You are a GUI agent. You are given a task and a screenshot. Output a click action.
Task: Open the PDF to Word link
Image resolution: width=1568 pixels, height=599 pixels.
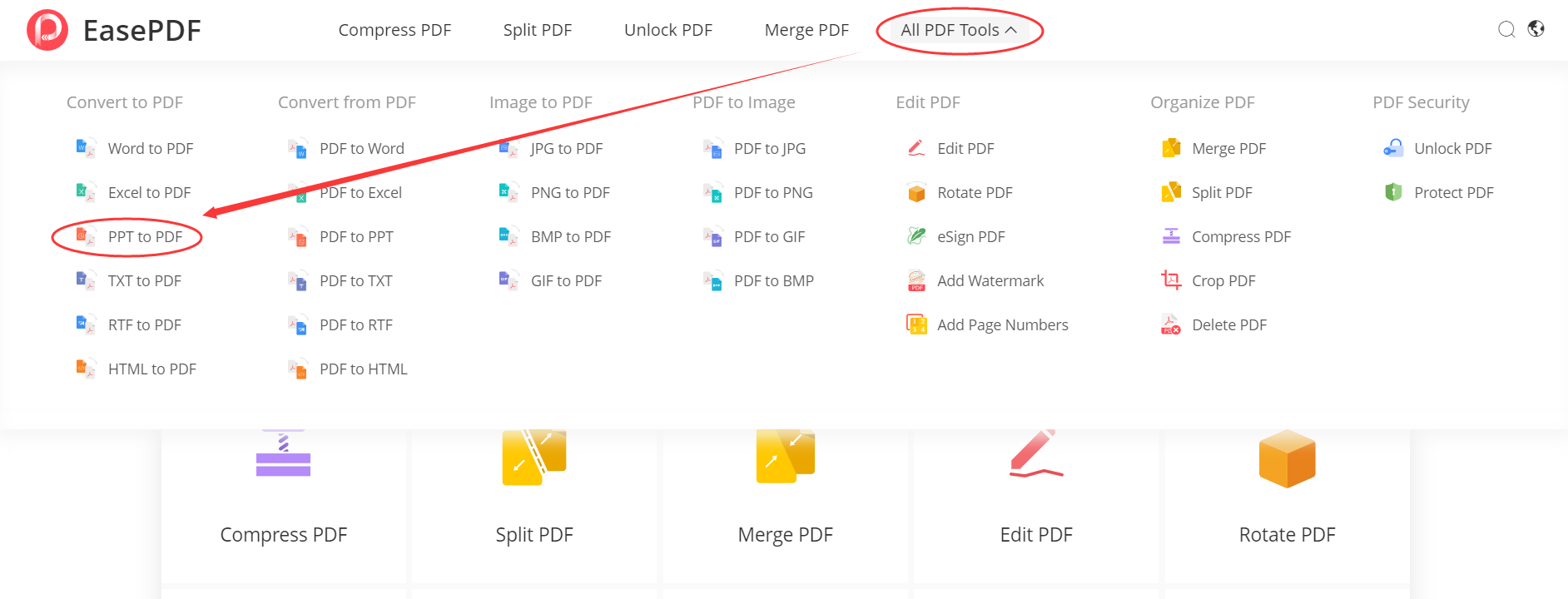click(x=361, y=149)
